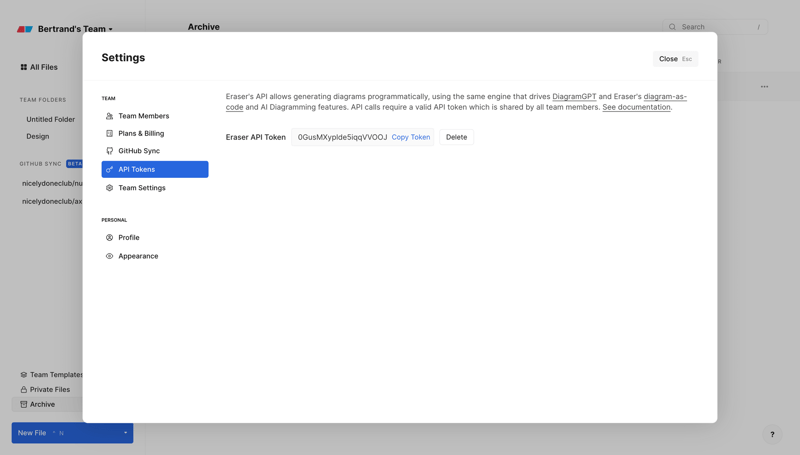800x455 pixels.
Task: Click the Plans & Billing icon
Action: 109,133
